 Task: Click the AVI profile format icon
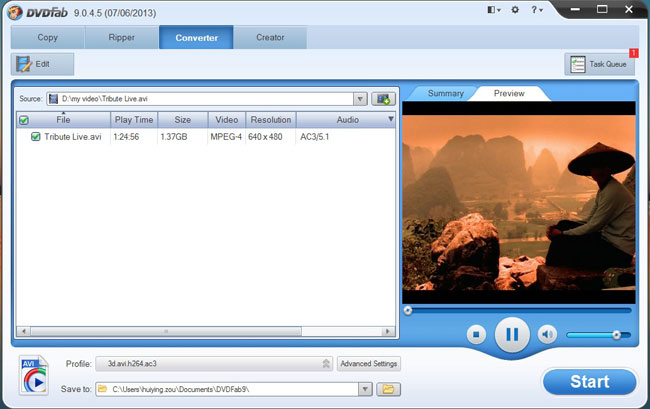[x=34, y=375]
